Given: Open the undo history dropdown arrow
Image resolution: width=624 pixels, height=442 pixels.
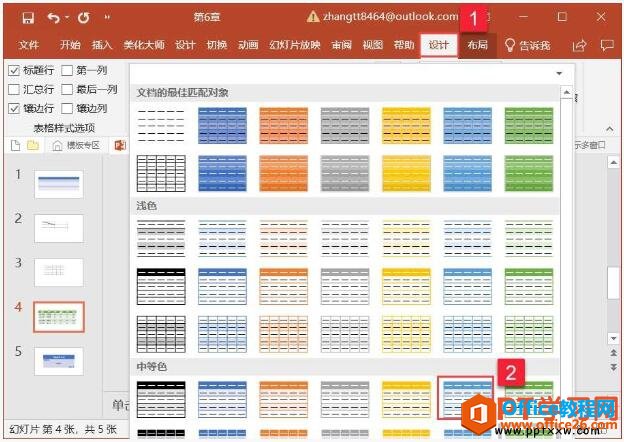Looking at the screenshot, I should [x=67, y=17].
